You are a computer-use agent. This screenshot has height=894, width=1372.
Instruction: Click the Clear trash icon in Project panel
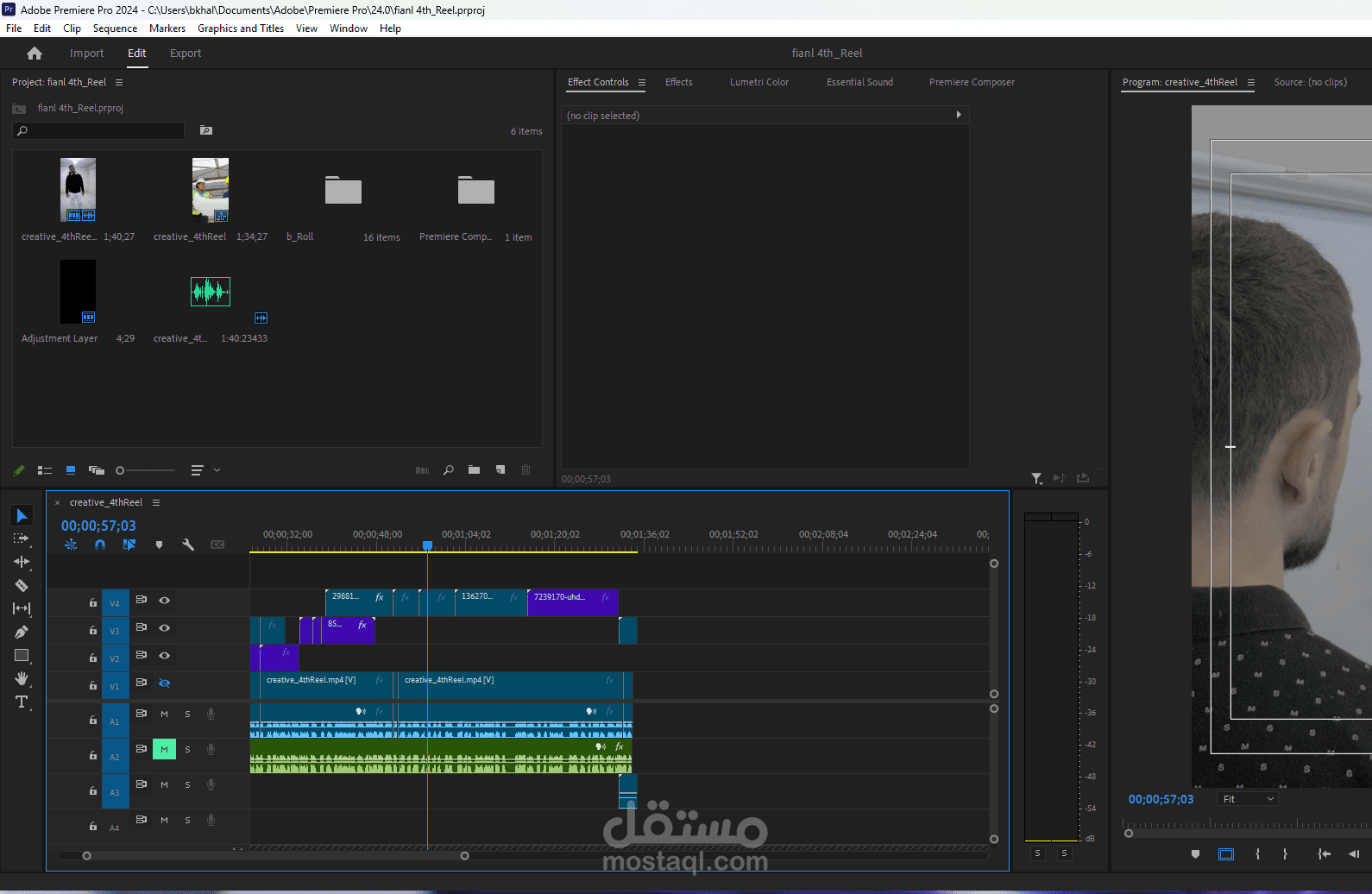tap(526, 470)
